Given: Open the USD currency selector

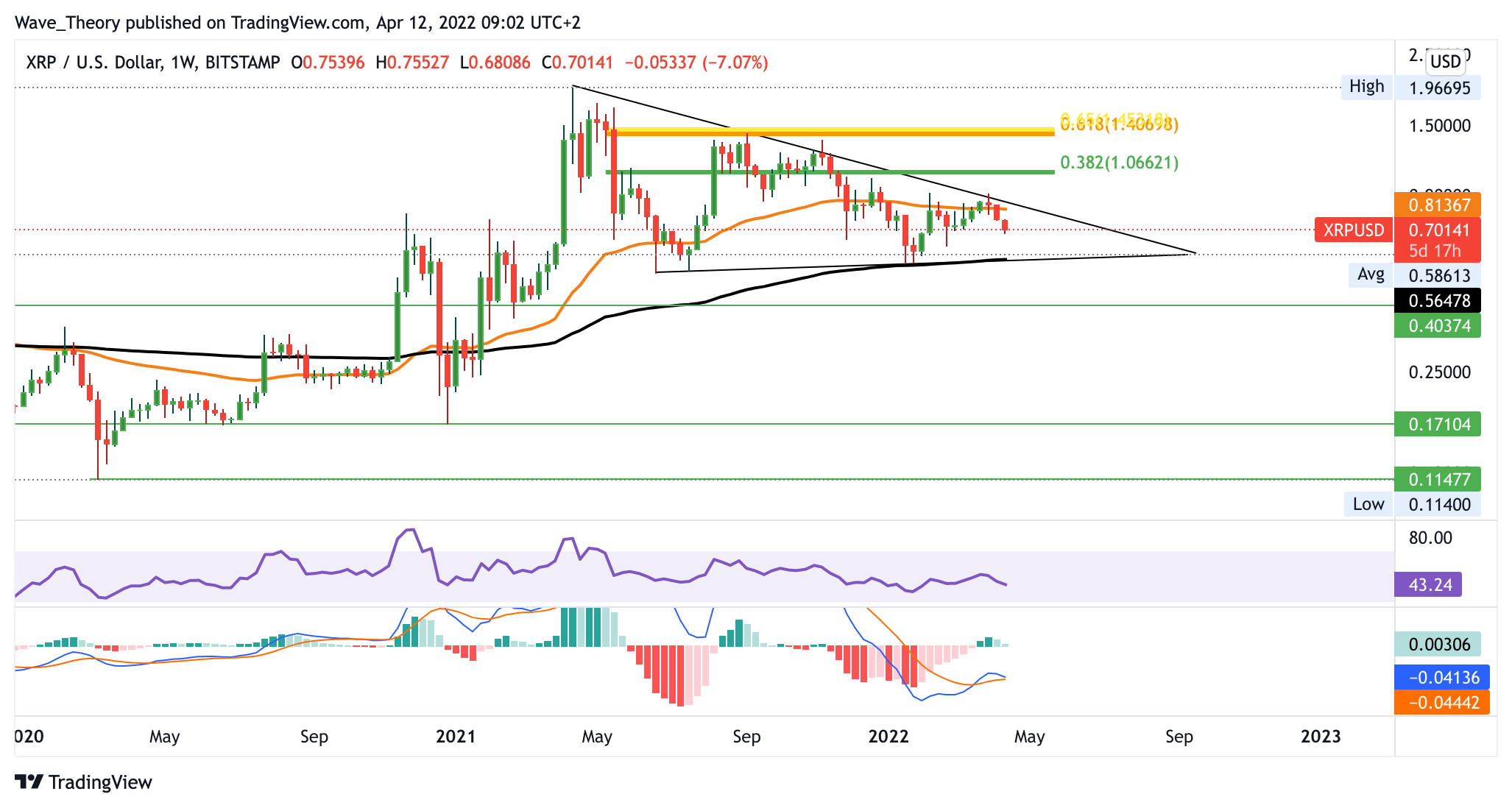Looking at the screenshot, I should (1445, 61).
